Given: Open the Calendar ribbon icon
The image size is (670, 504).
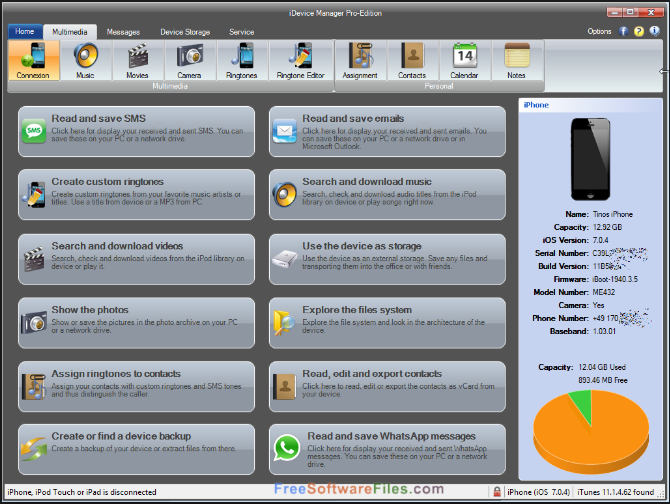Looking at the screenshot, I should (x=464, y=60).
